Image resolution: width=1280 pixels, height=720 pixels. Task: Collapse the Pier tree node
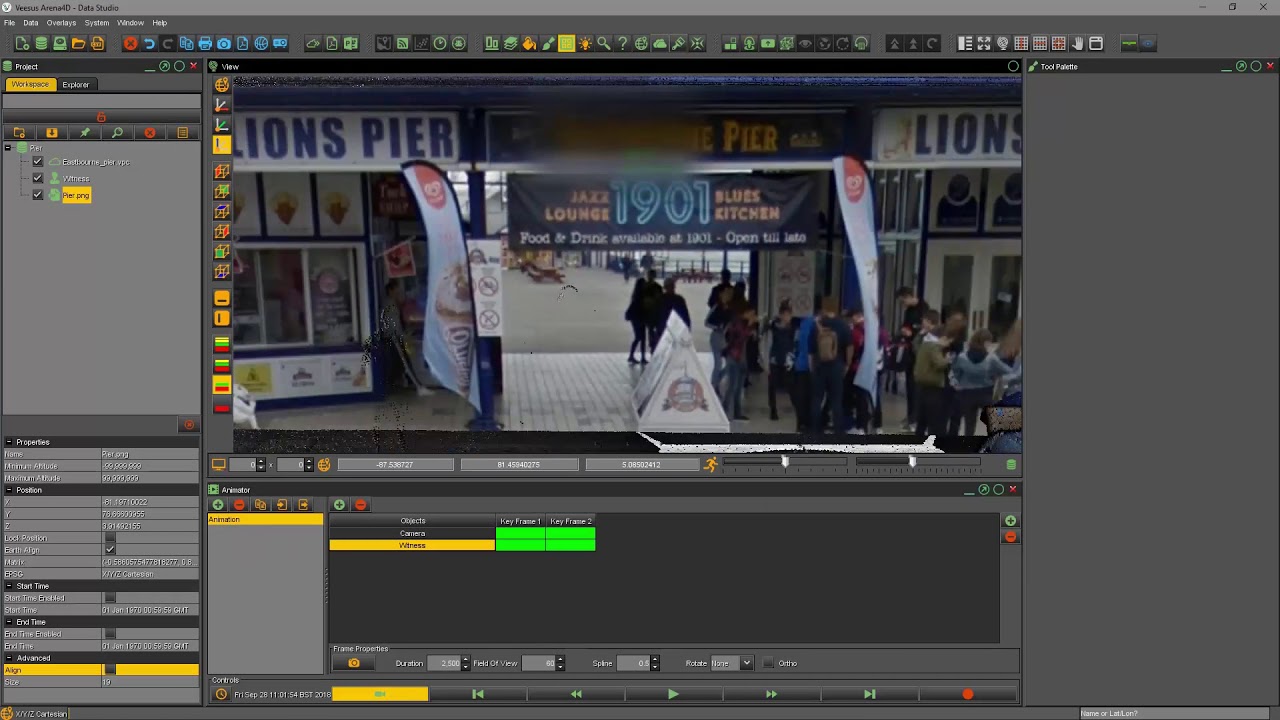(x=8, y=148)
